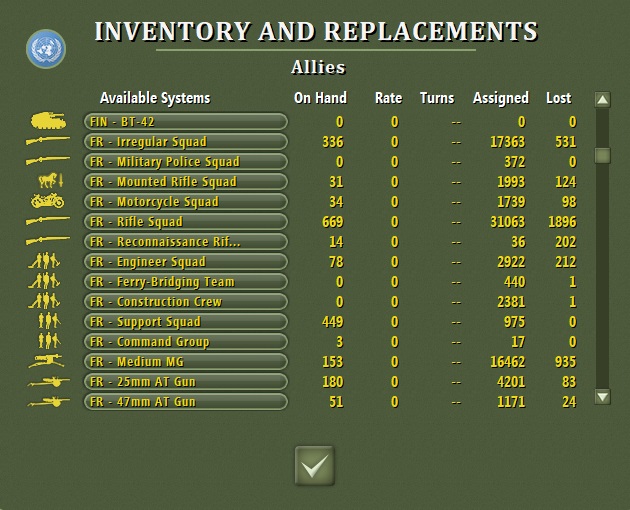Click Lost value 531 for Irregular Squad
The image size is (630, 510).
coord(566,142)
